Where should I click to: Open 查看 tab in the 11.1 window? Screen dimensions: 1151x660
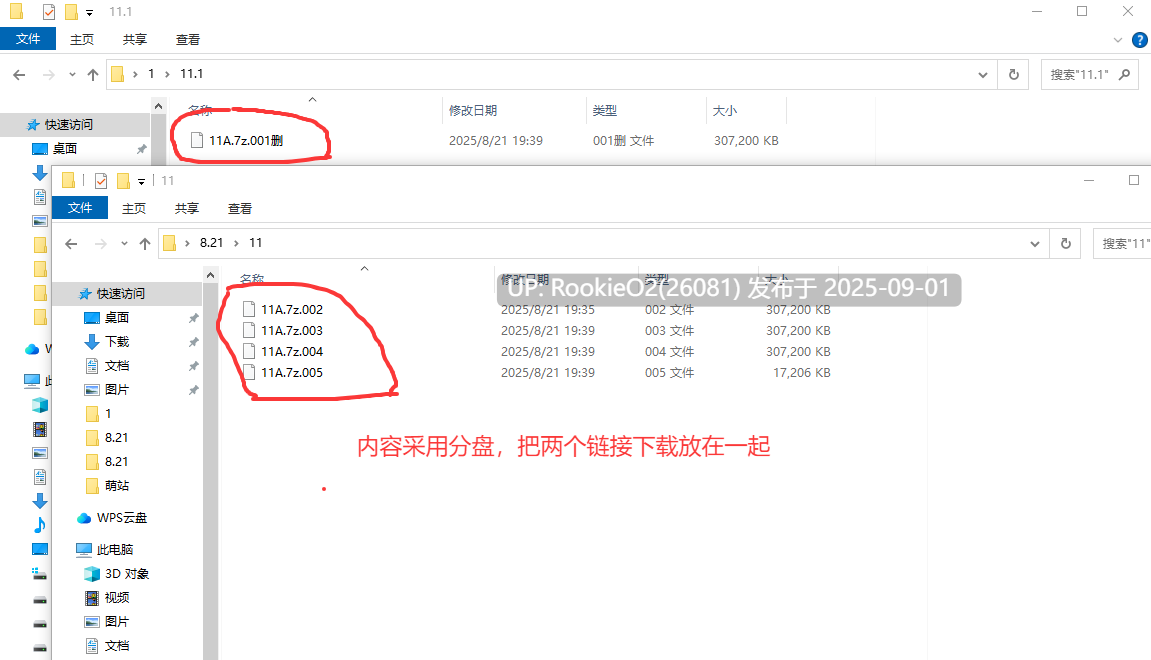(187, 40)
